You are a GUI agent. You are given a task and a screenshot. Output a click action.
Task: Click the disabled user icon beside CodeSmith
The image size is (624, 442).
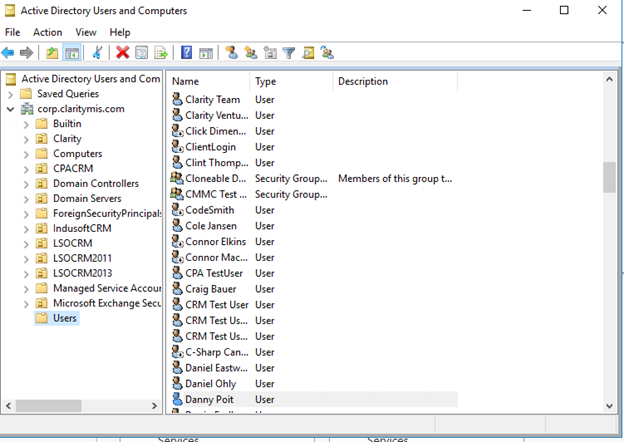177,210
